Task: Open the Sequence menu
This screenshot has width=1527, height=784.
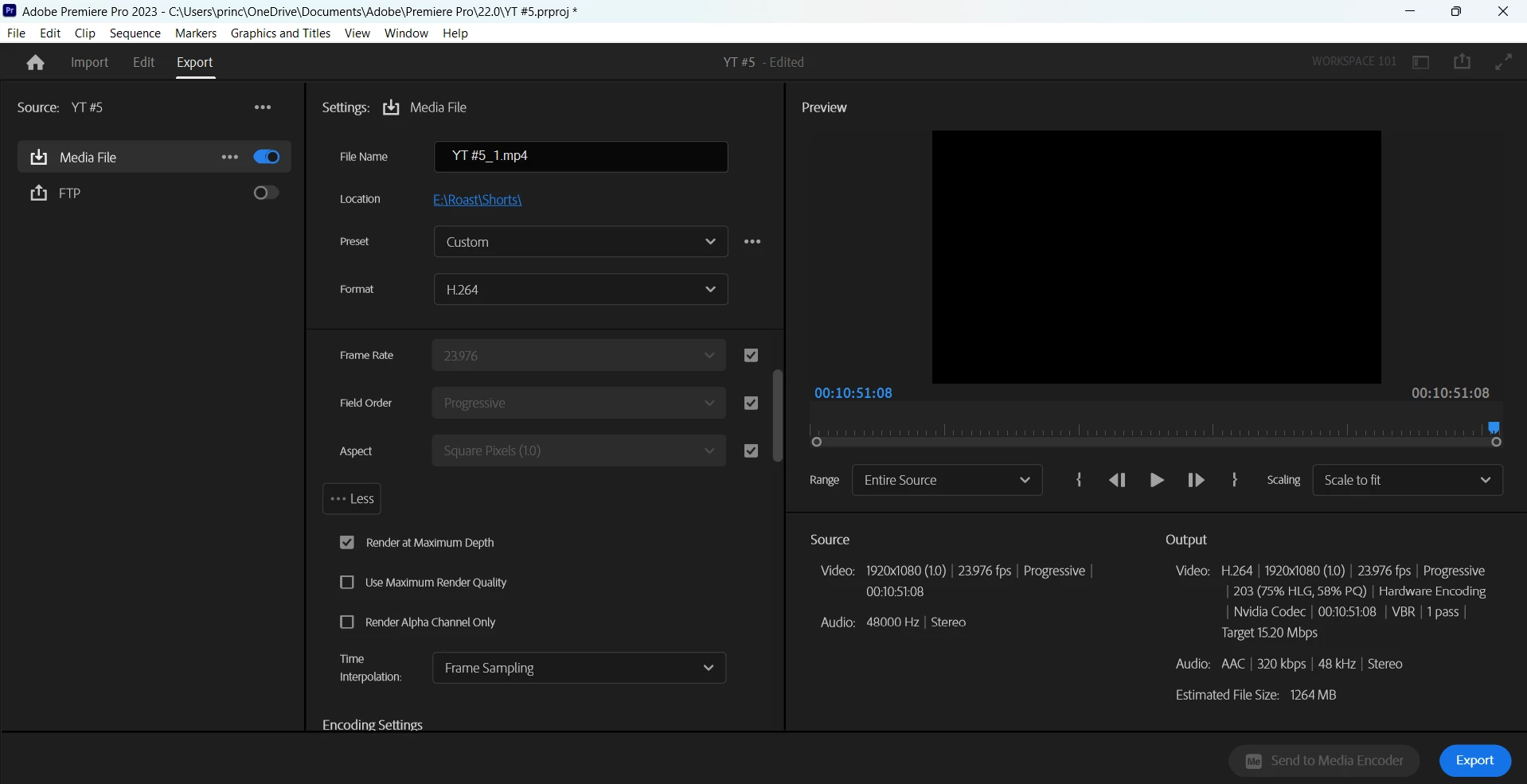Action: (x=135, y=33)
